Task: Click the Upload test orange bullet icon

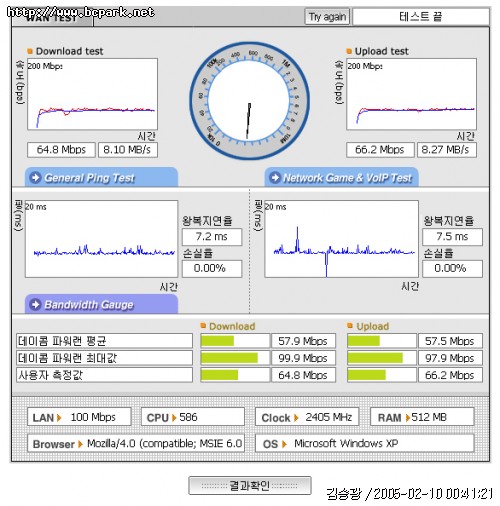Action: point(349,51)
